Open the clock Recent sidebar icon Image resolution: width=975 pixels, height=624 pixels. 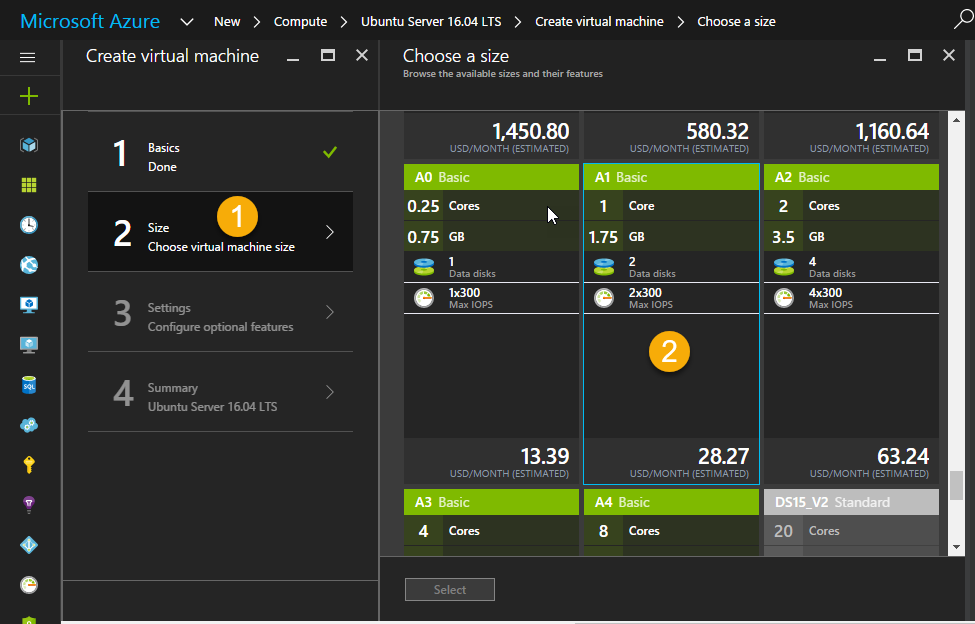click(x=29, y=225)
